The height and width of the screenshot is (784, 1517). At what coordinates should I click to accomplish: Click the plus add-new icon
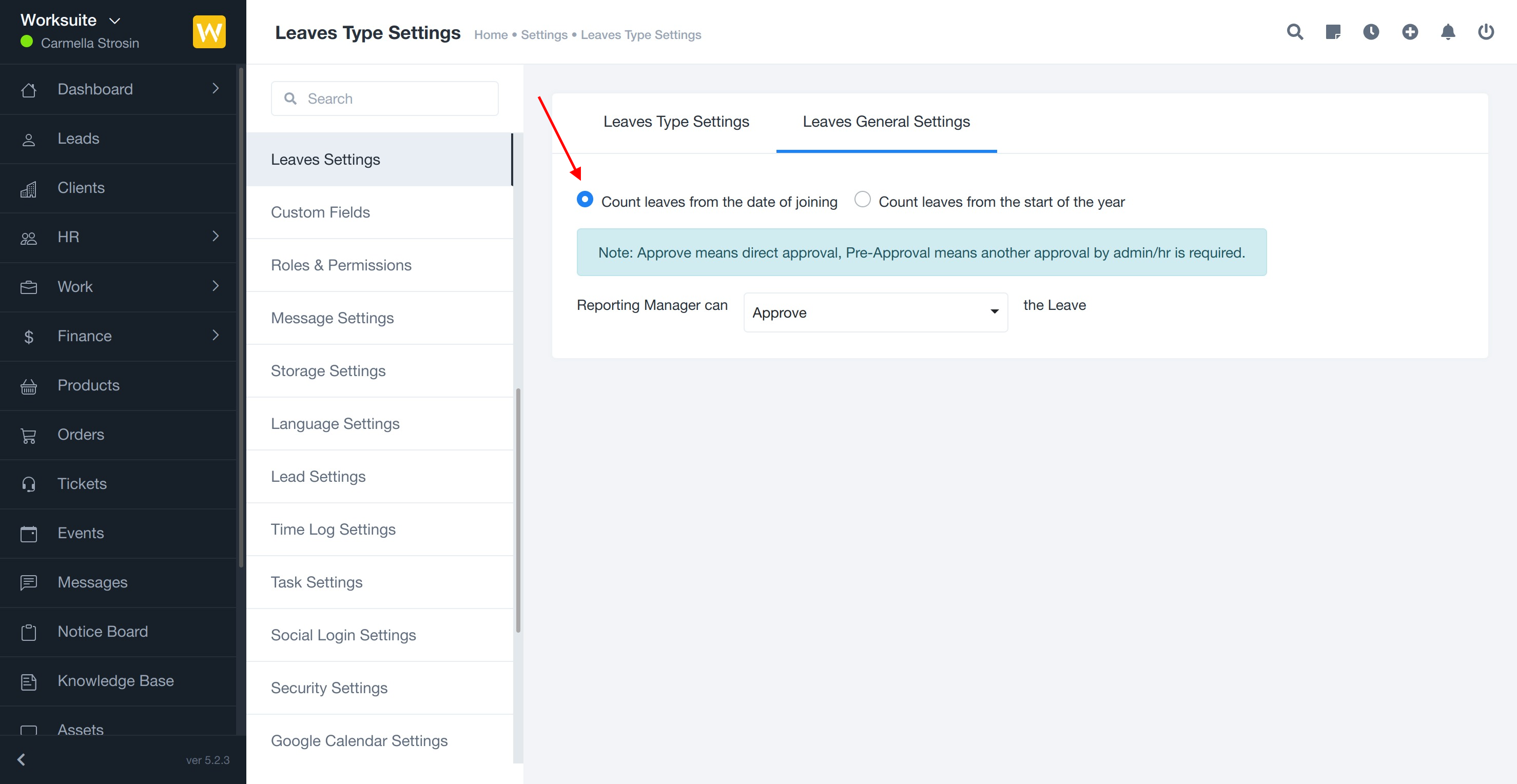[1409, 32]
